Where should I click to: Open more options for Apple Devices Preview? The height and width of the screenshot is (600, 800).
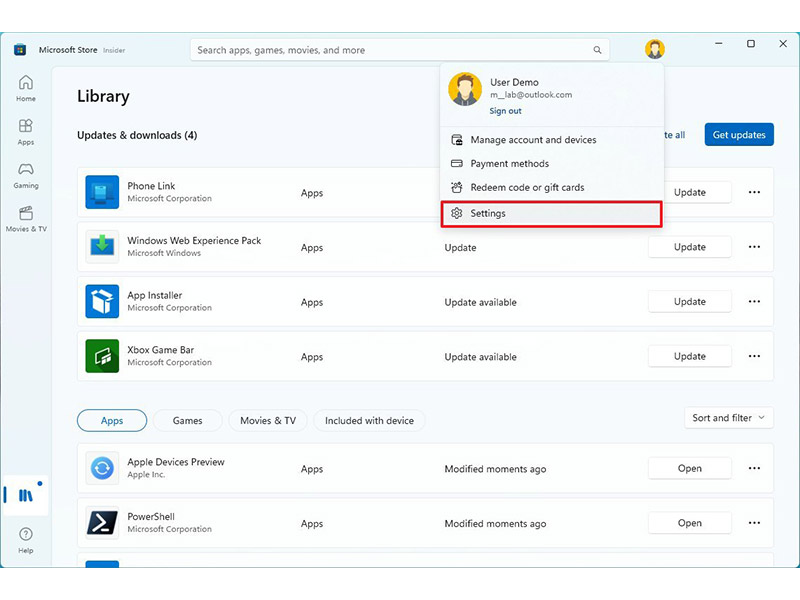[x=754, y=468]
